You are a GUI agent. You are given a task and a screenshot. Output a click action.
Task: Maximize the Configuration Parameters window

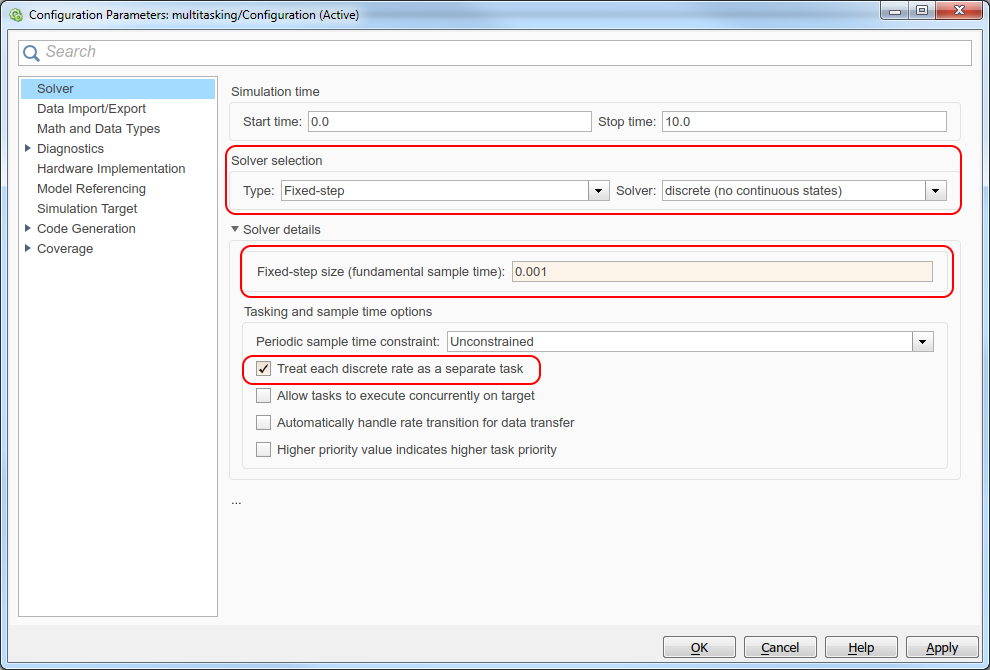(922, 9)
